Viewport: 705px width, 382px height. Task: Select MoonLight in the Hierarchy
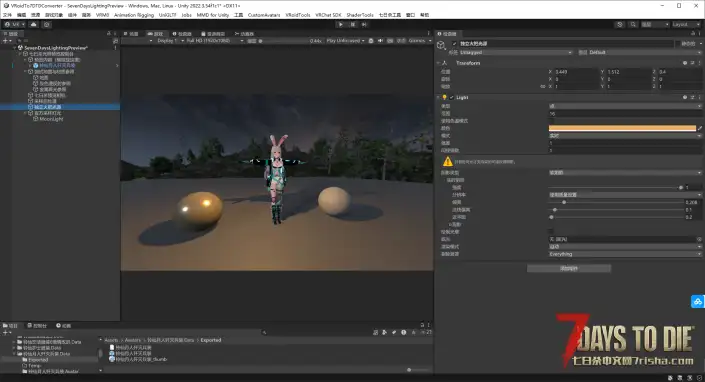click(x=51, y=119)
